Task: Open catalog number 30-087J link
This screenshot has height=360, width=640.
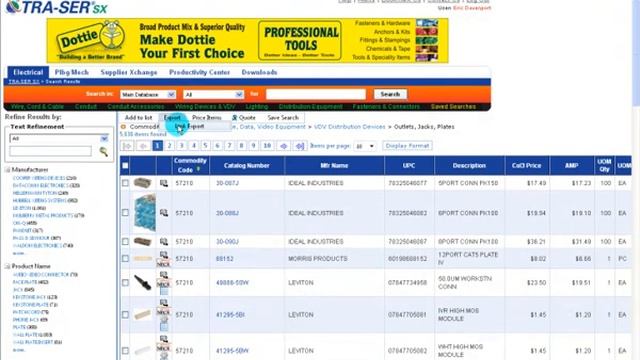Action: tap(227, 183)
